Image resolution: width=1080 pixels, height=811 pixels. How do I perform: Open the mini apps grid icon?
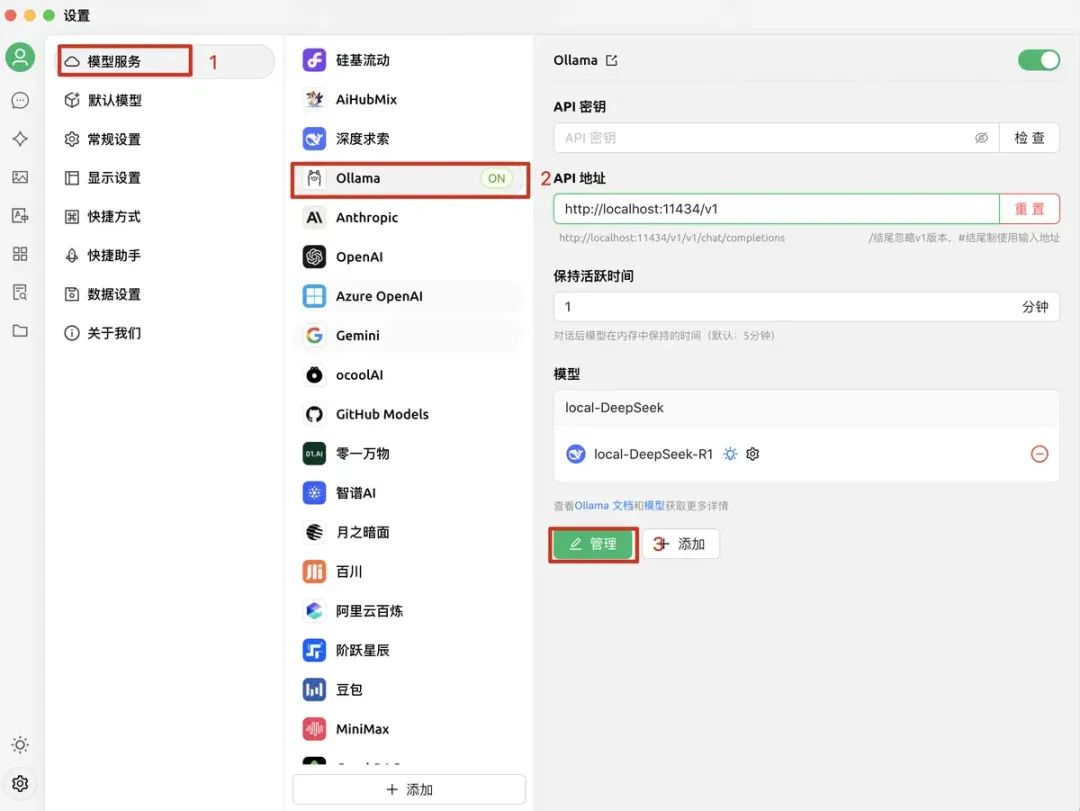(x=20, y=254)
